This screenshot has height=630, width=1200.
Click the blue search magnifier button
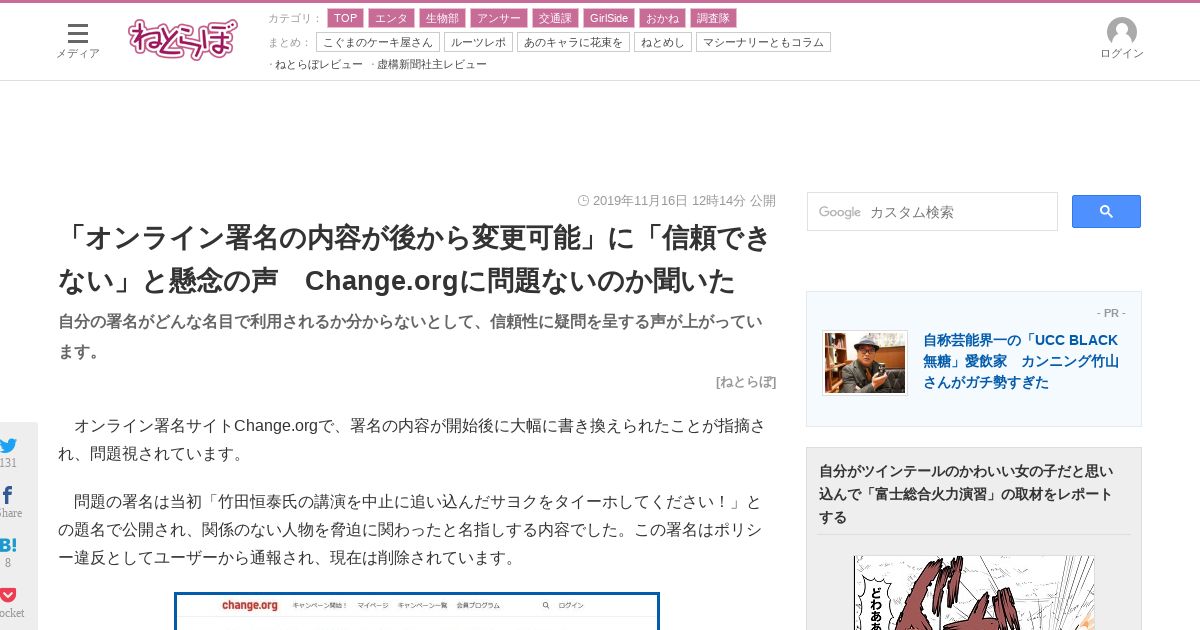(1106, 211)
